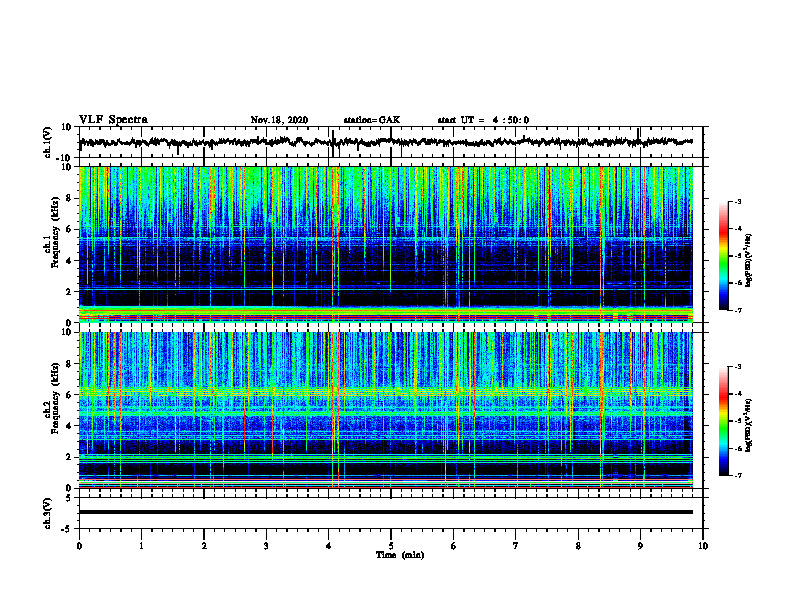Click time axis tick label "4"
Image resolution: width=792 pixels, height=612 pixels.
point(329,546)
